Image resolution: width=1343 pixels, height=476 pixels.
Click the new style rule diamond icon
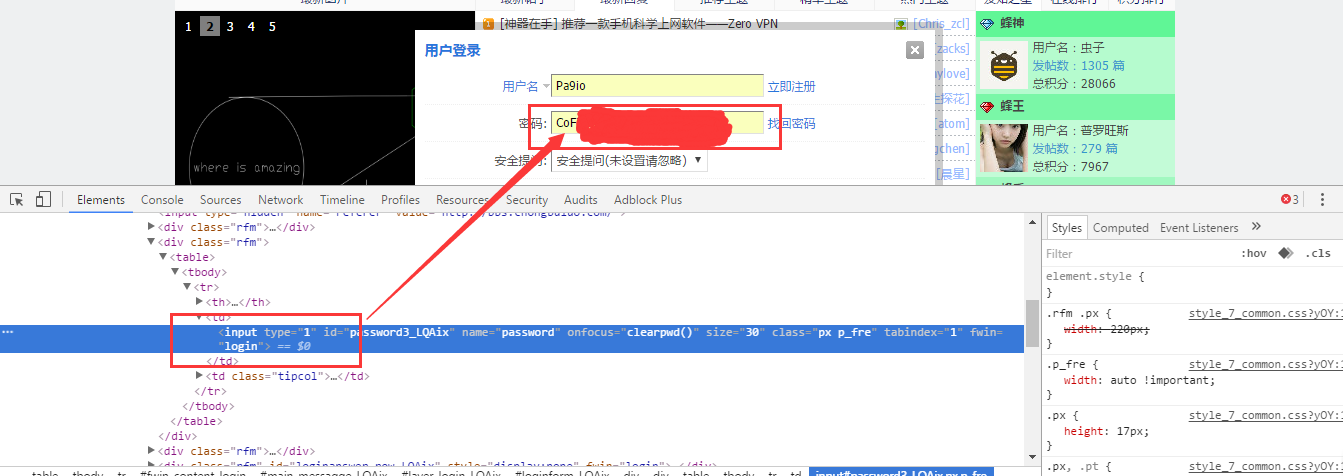point(1285,253)
